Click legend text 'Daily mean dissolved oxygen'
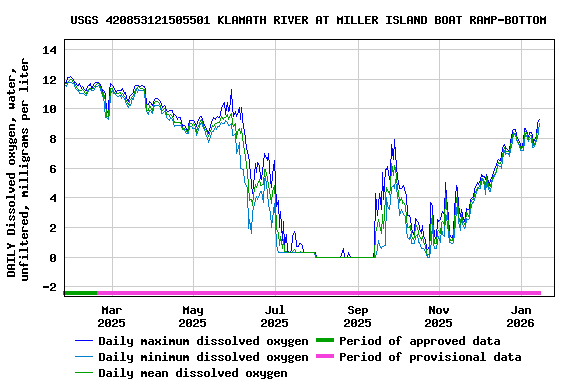576x384 pixels. (193, 373)
